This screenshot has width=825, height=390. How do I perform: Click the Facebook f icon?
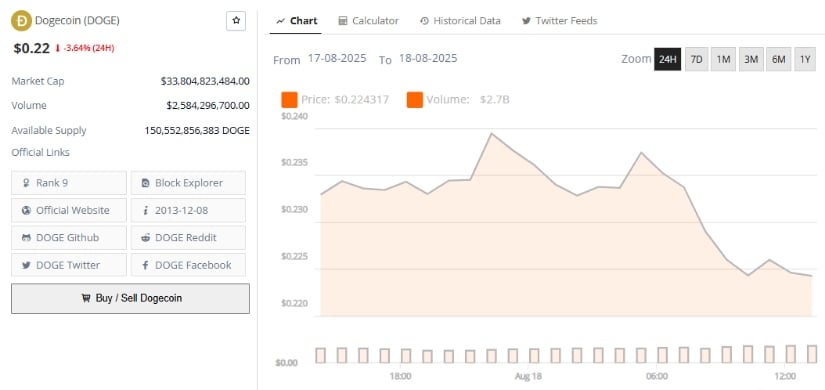pyautogui.click(x=146, y=265)
